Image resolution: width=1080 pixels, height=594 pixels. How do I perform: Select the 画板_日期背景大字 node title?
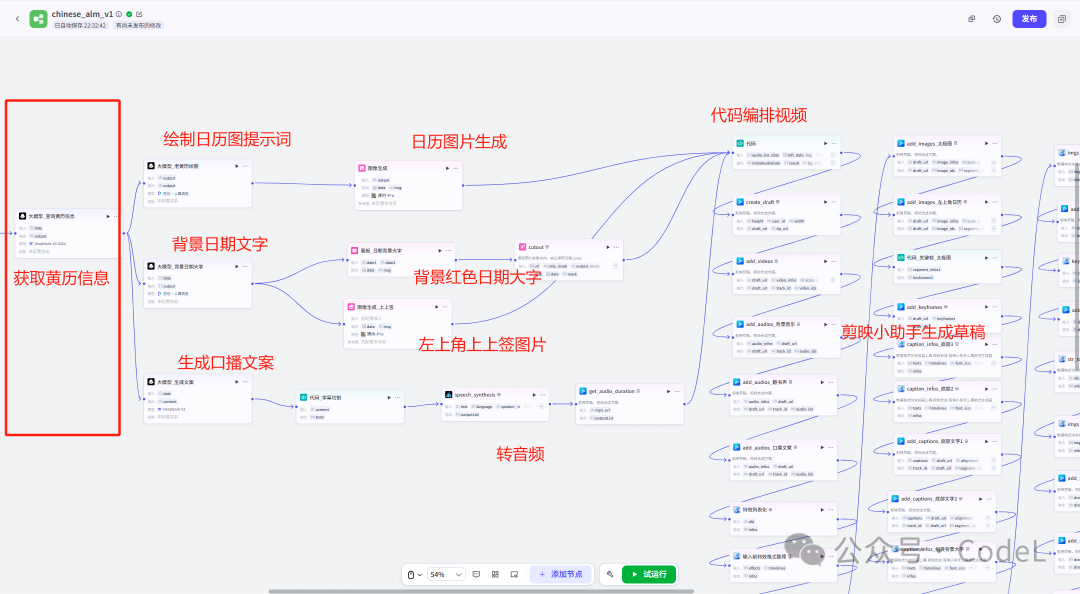click(381, 251)
